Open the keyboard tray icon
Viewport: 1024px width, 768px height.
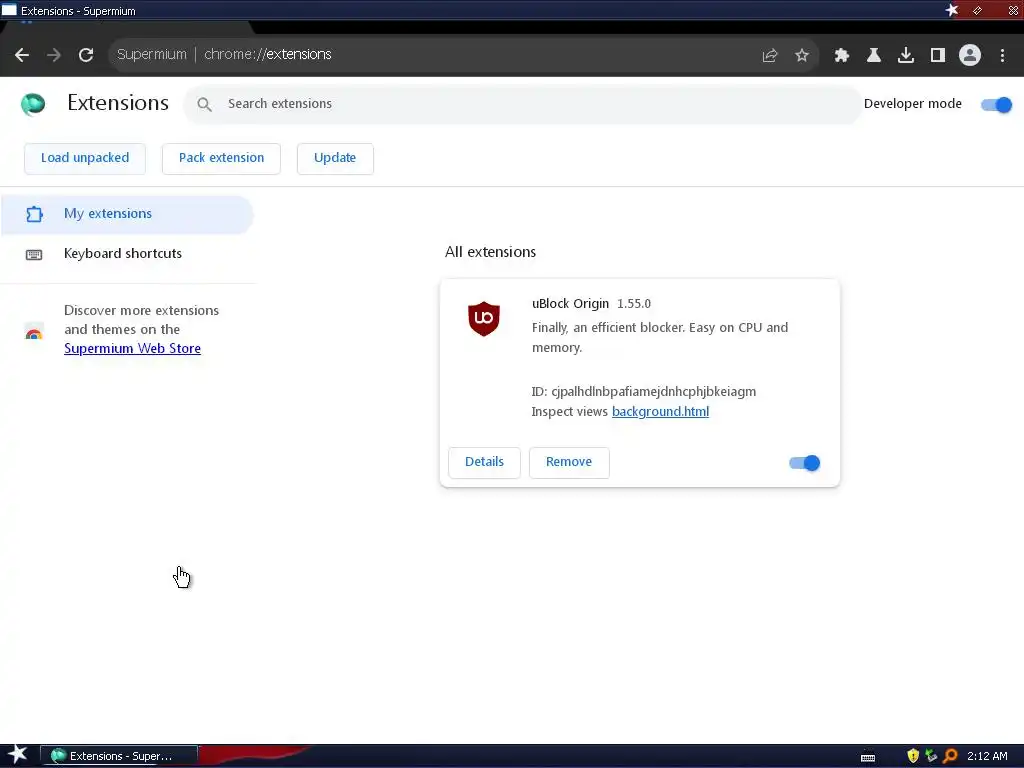868,758
